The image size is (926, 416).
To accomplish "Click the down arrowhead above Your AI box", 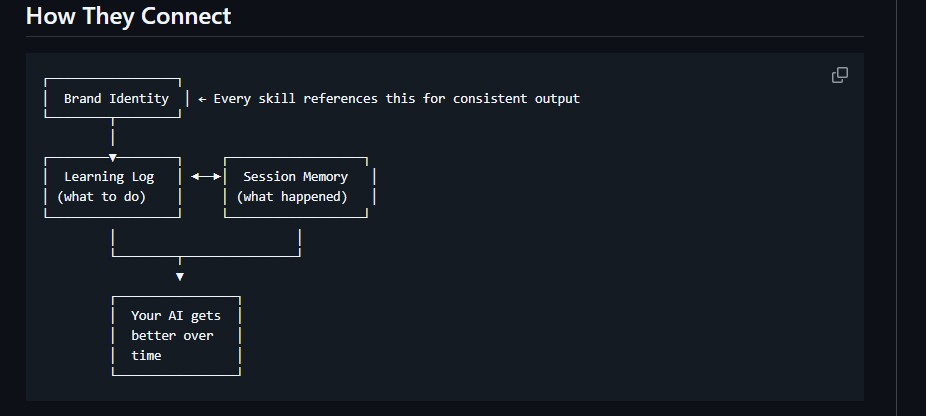I will 180,277.
